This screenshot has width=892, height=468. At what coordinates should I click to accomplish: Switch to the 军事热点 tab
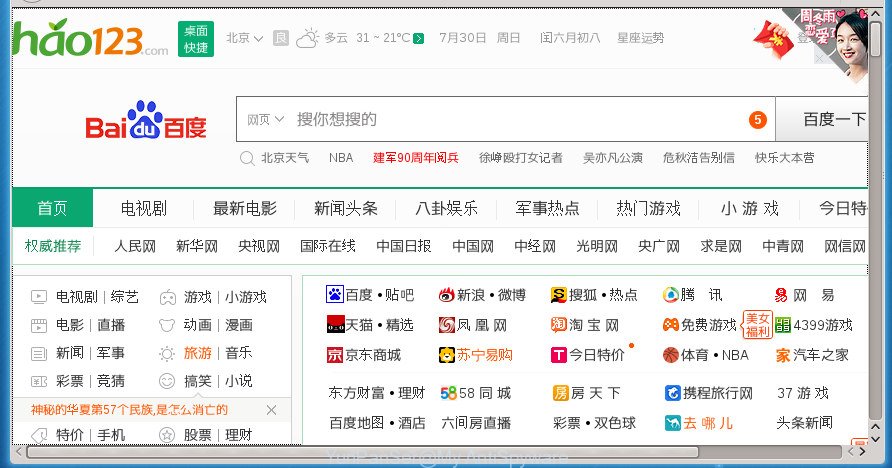[547, 208]
